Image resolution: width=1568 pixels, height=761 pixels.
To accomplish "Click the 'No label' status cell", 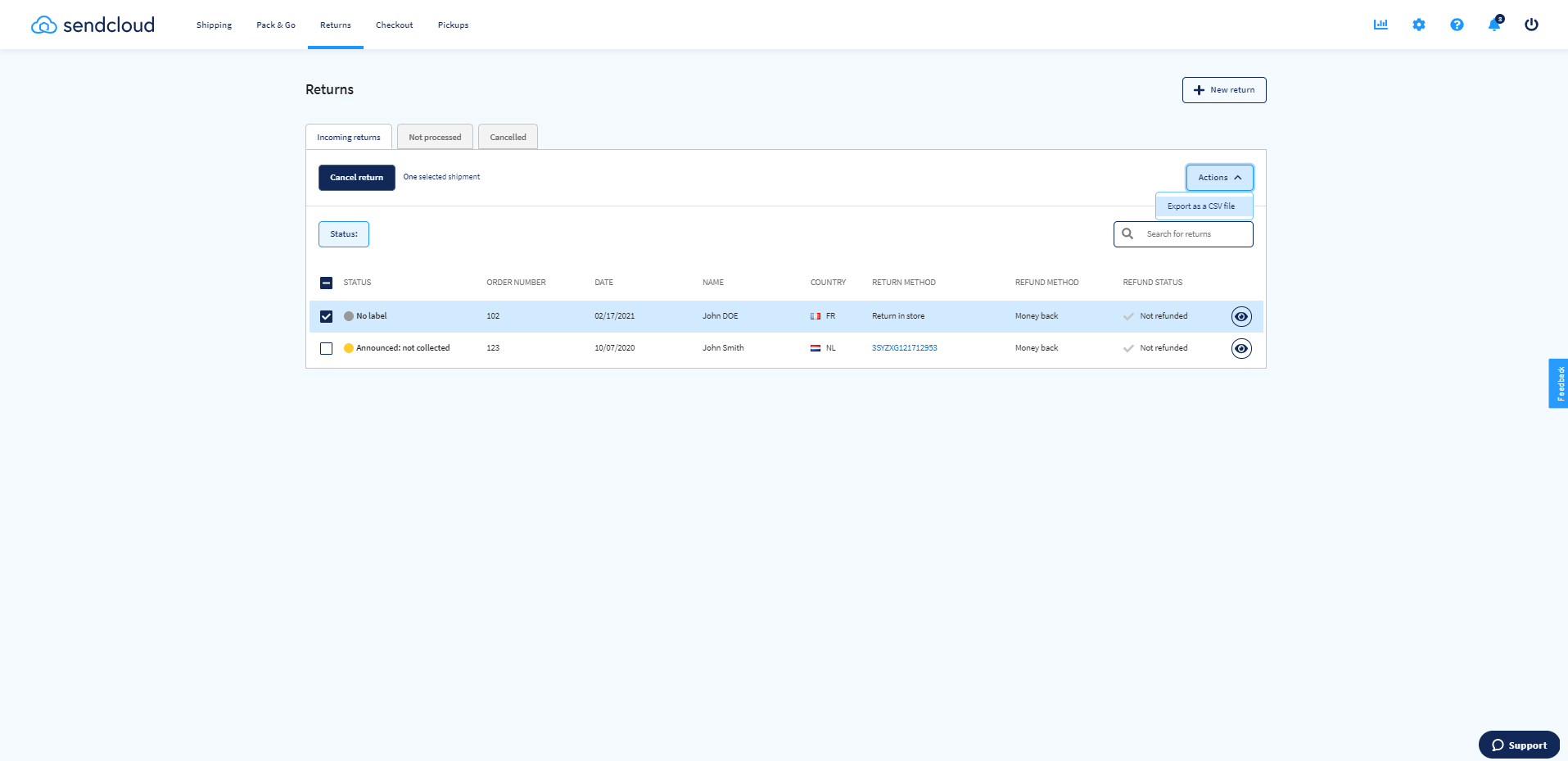I will tap(365, 316).
